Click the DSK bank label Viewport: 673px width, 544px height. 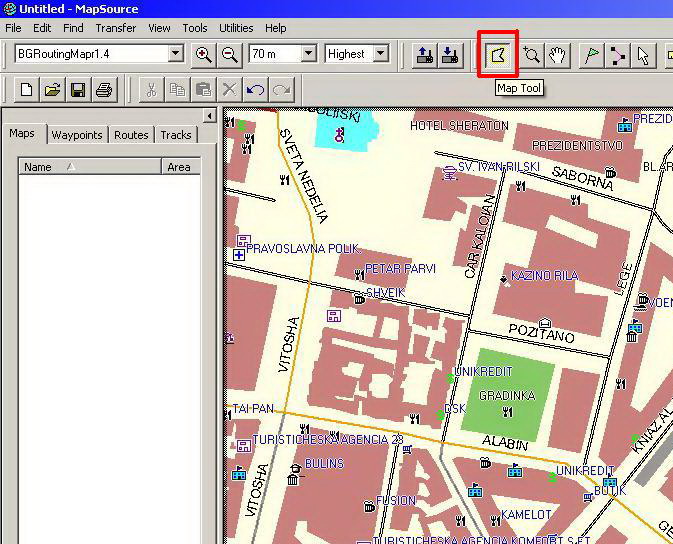[455, 408]
